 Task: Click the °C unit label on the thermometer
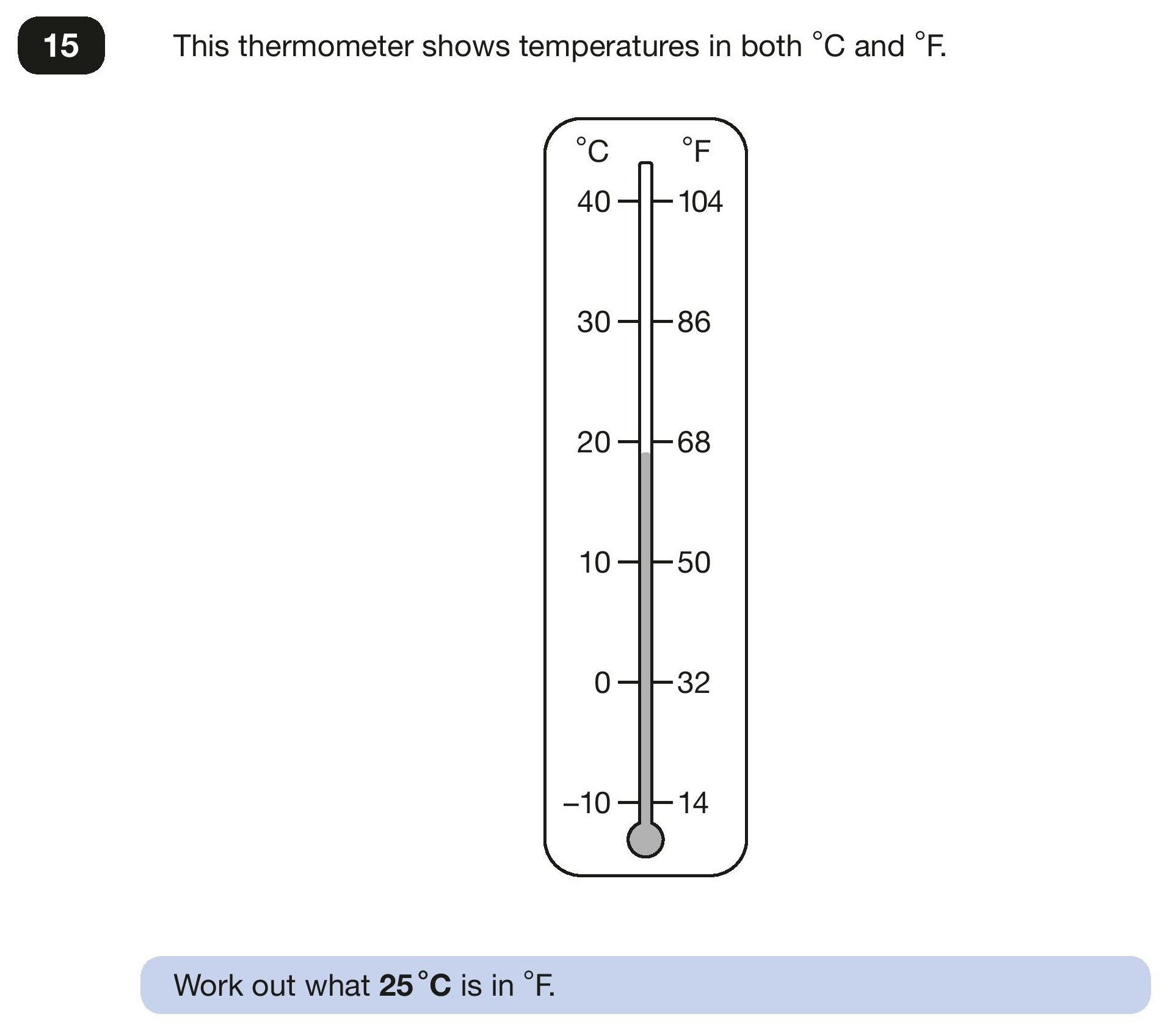pyautogui.click(x=592, y=150)
